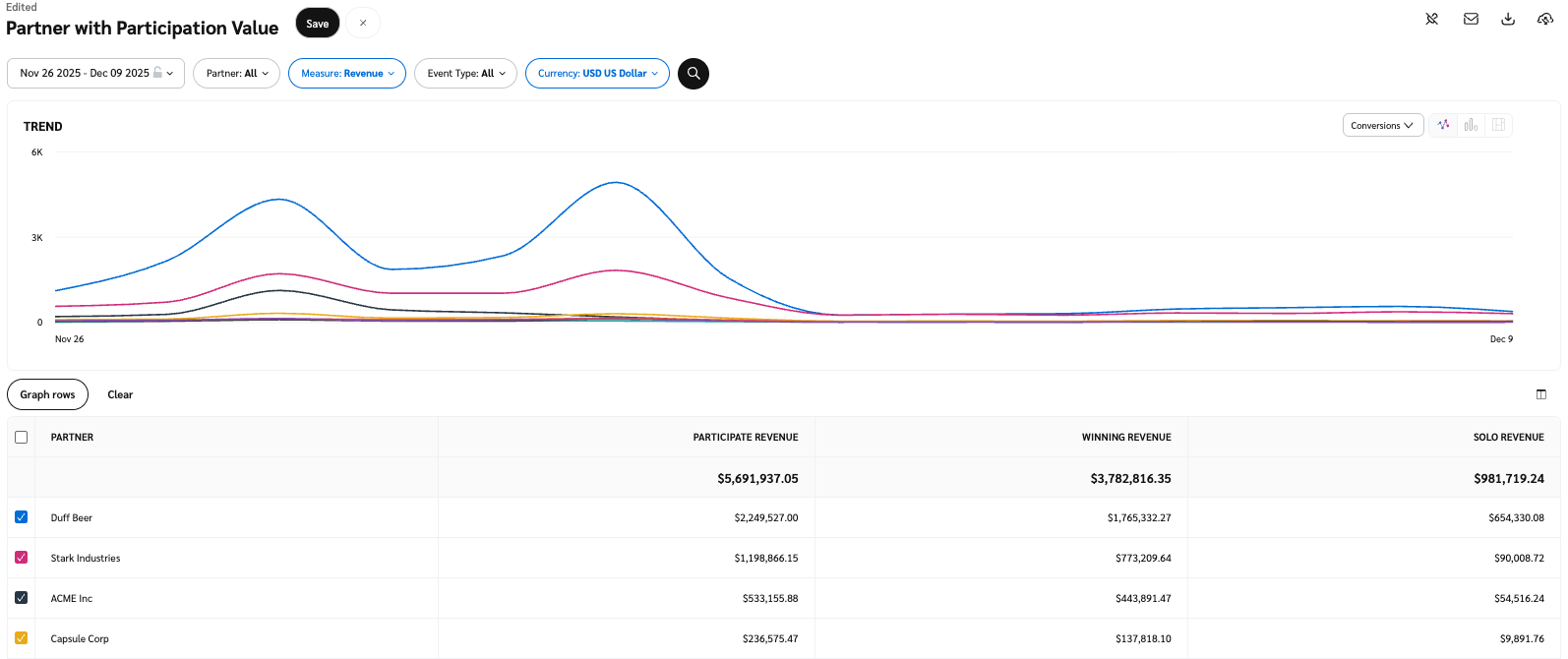Click the email report envelope icon

[1471, 19]
